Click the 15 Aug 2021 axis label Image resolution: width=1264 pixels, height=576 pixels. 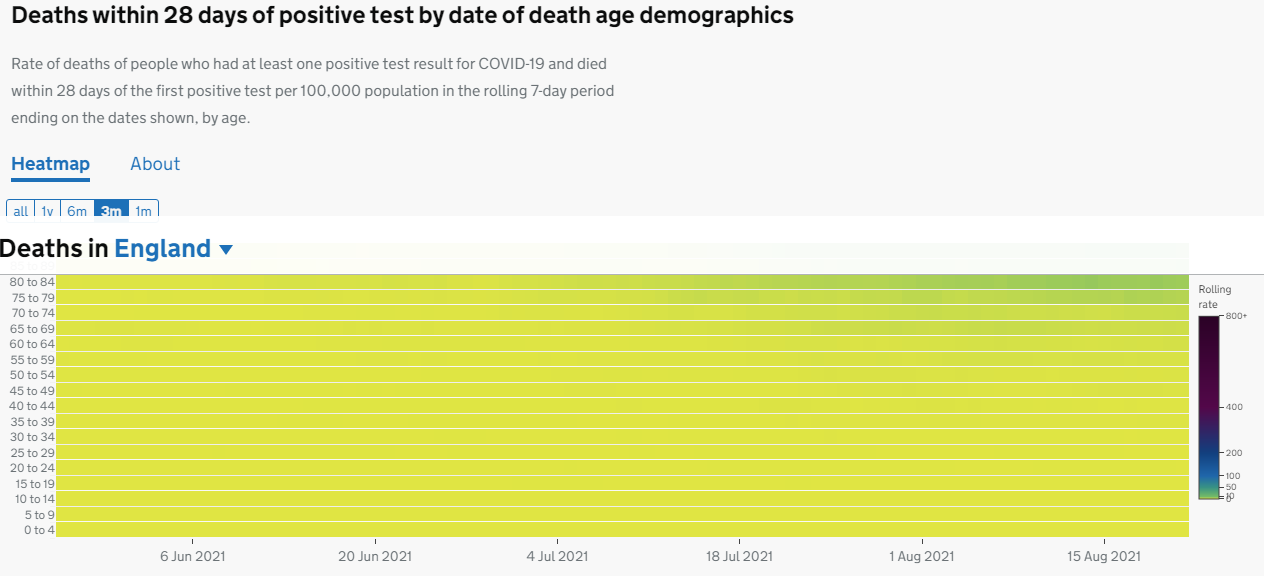pos(1104,557)
